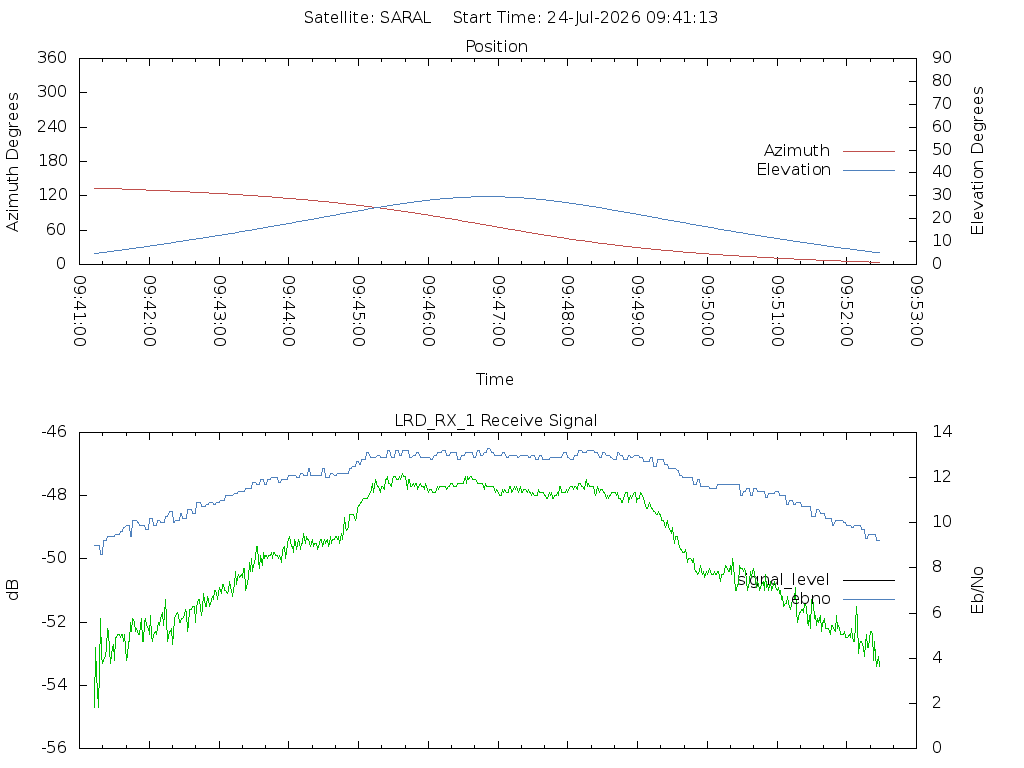Click the Start Time header text
Screen dimensions: 1024x768
tap(585, 18)
